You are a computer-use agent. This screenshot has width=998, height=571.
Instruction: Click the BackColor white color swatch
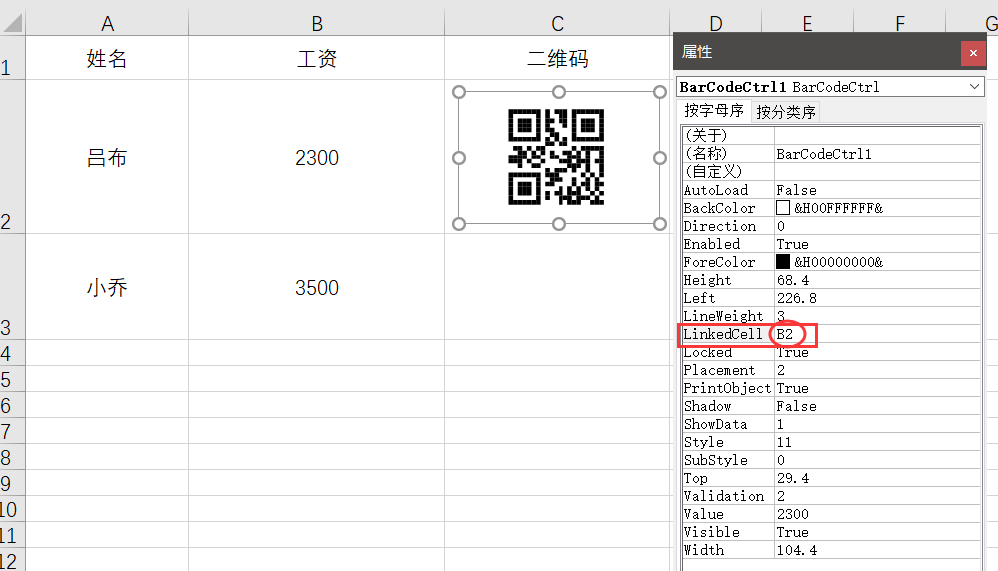click(x=783, y=208)
